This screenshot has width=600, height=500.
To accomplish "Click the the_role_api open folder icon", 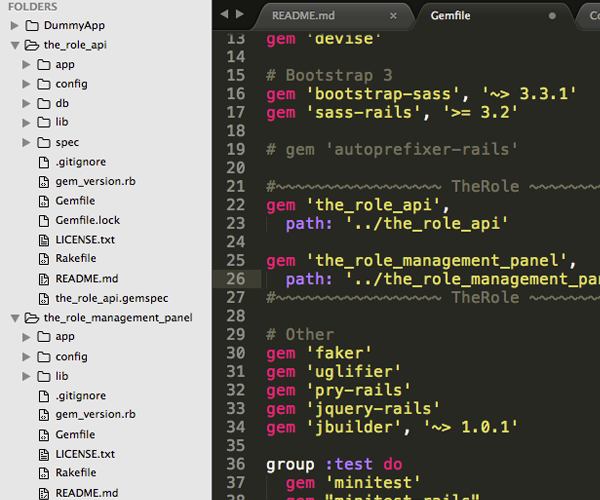I will pos(32,45).
